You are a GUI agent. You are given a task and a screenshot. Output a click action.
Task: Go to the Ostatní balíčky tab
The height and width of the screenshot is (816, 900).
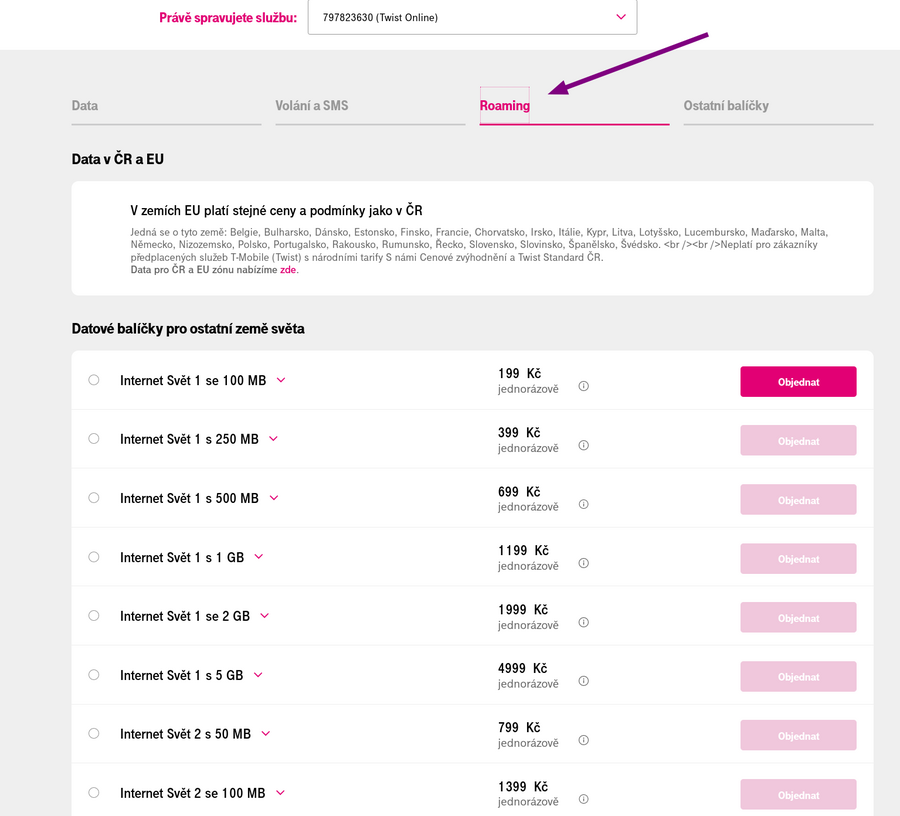[x=726, y=106]
